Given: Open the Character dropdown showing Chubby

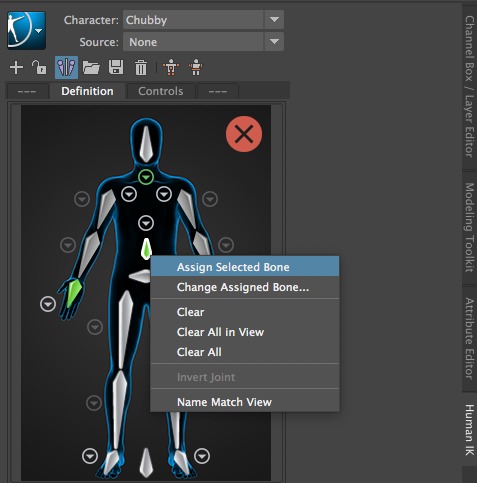Looking at the screenshot, I should pos(203,20).
